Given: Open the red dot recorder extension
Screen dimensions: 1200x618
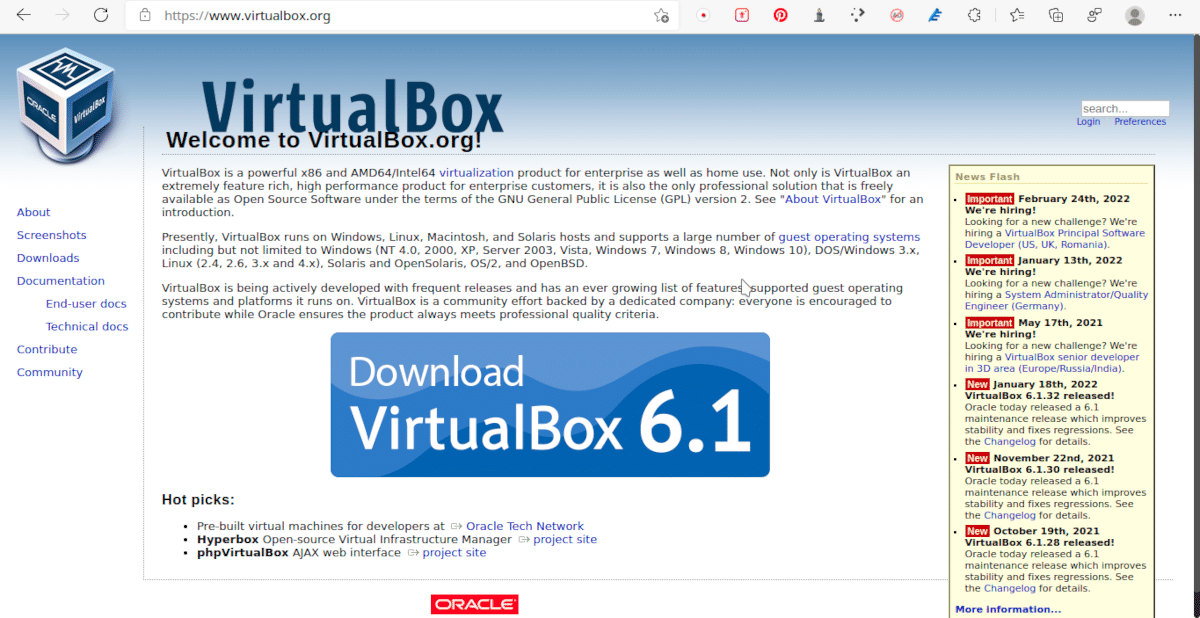Looking at the screenshot, I should [704, 15].
